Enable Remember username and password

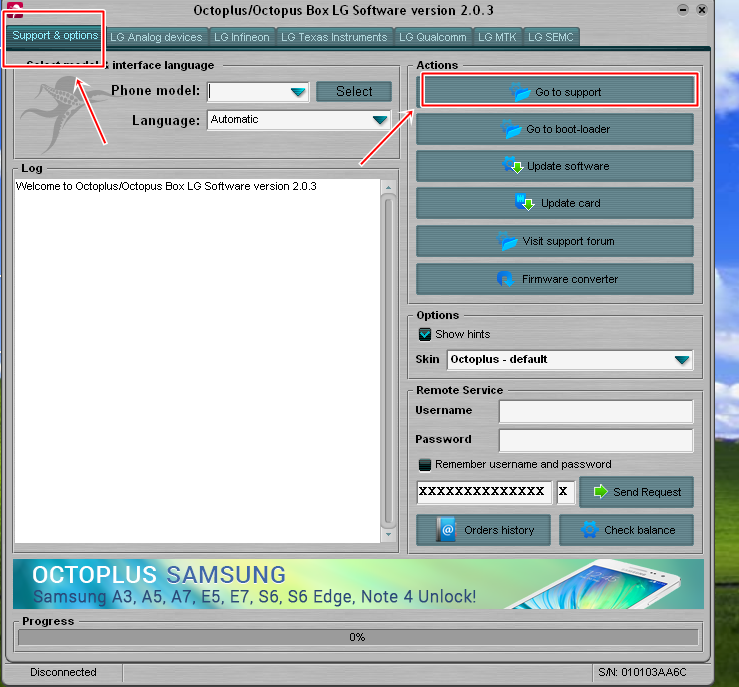tap(425, 465)
